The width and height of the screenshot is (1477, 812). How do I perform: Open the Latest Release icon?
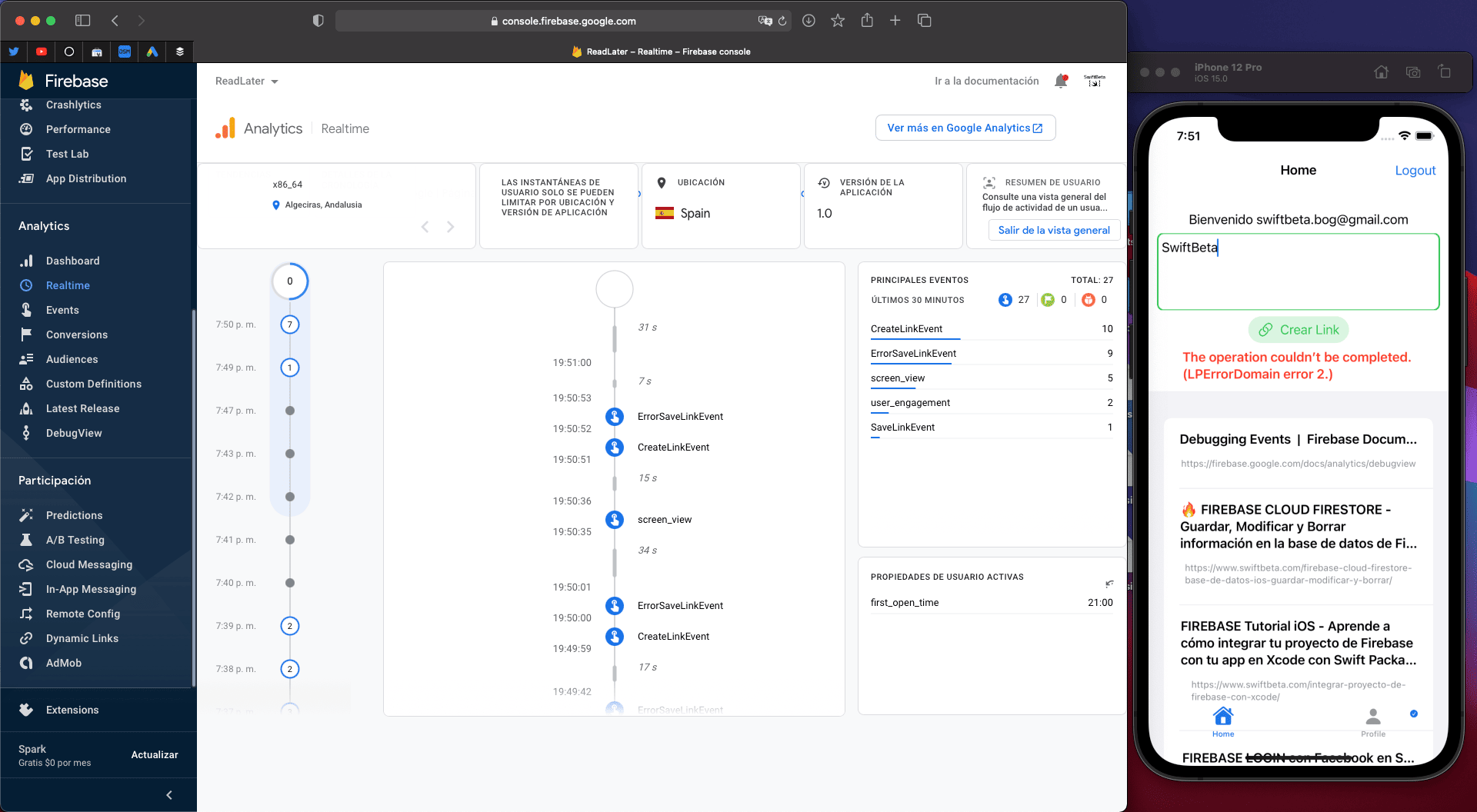(x=26, y=408)
